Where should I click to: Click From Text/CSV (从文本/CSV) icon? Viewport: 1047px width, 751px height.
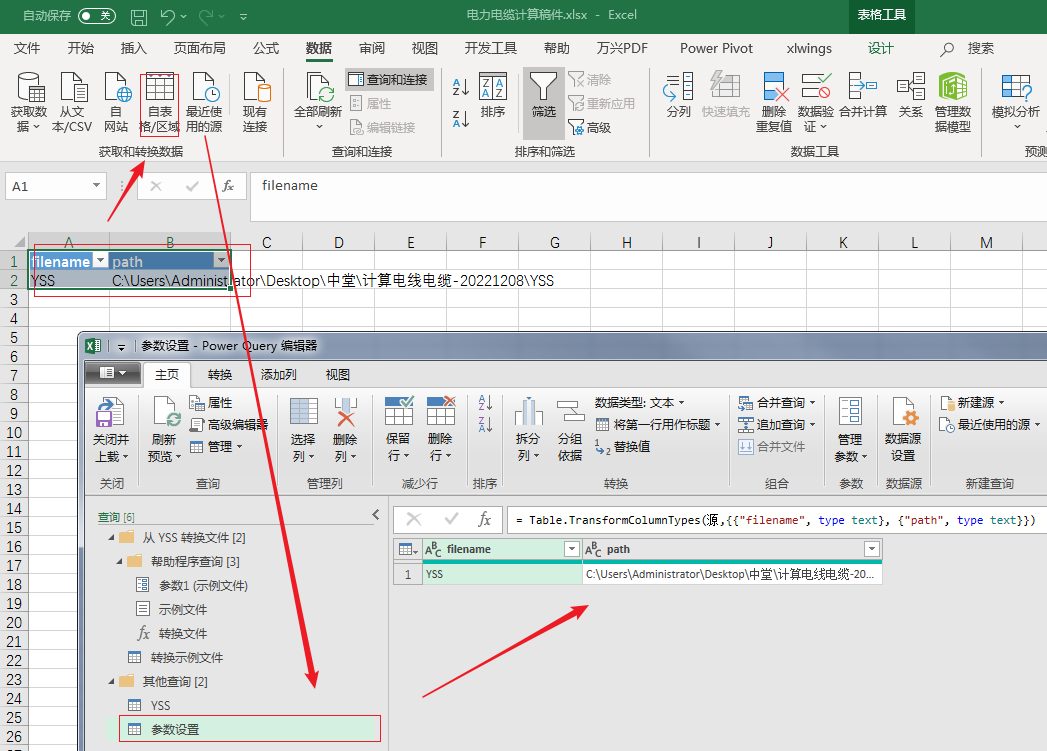tap(72, 102)
